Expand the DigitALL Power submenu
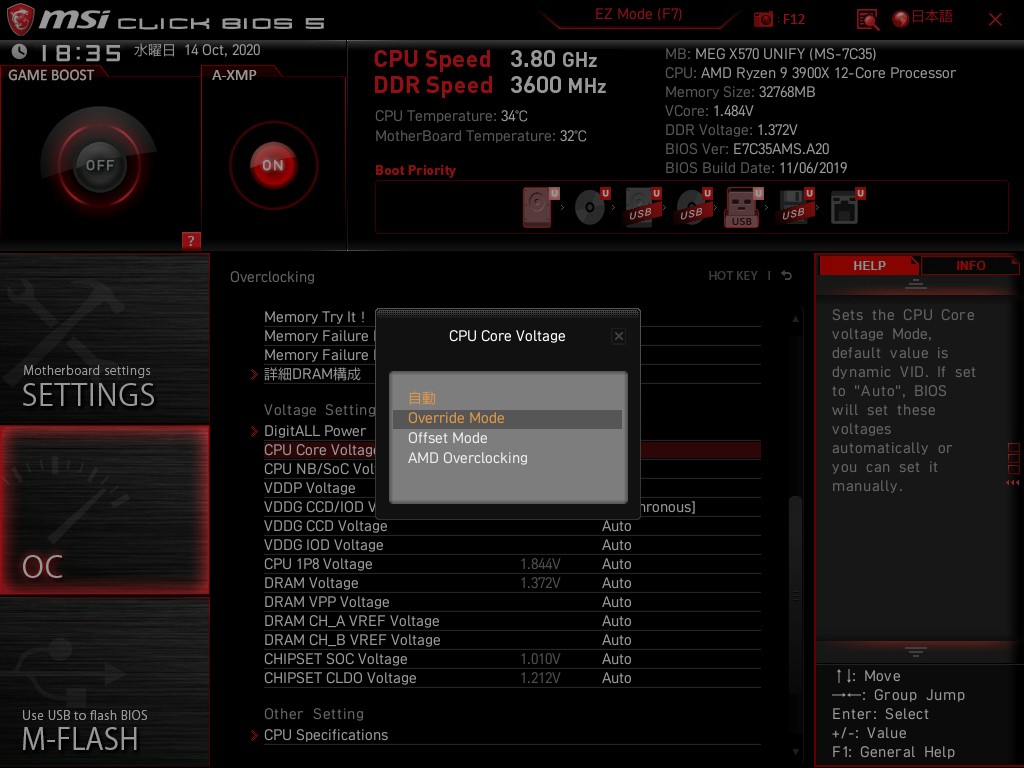Viewport: 1024px width, 768px height. [315, 431]
